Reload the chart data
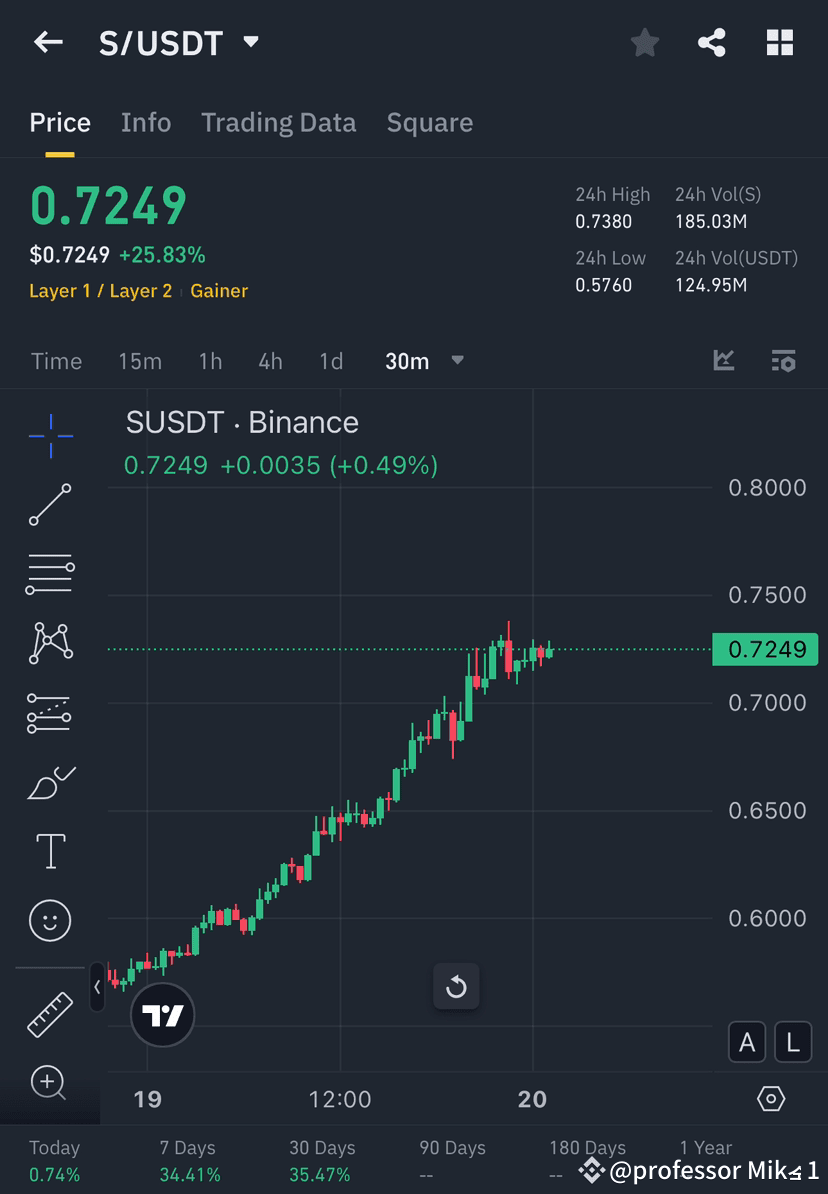The image size is (828, 1194). pos(456,986)
